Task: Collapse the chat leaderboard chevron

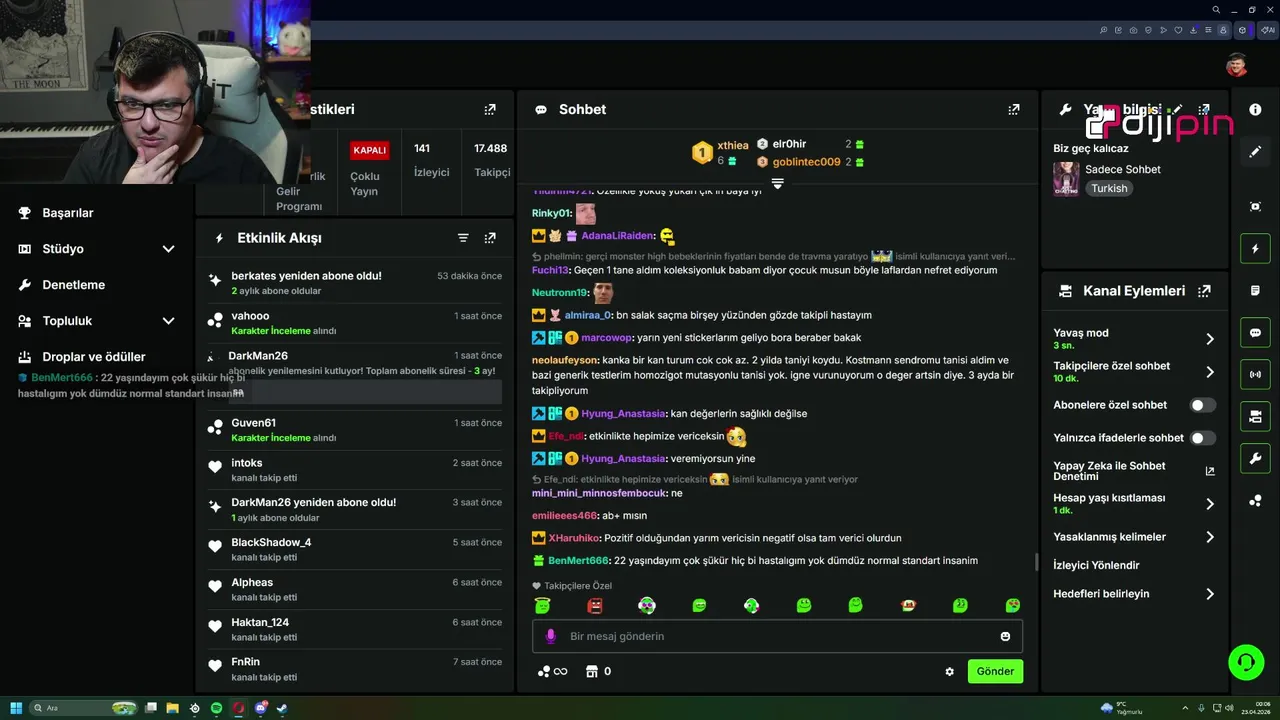Action: click(x=777, y=183)
